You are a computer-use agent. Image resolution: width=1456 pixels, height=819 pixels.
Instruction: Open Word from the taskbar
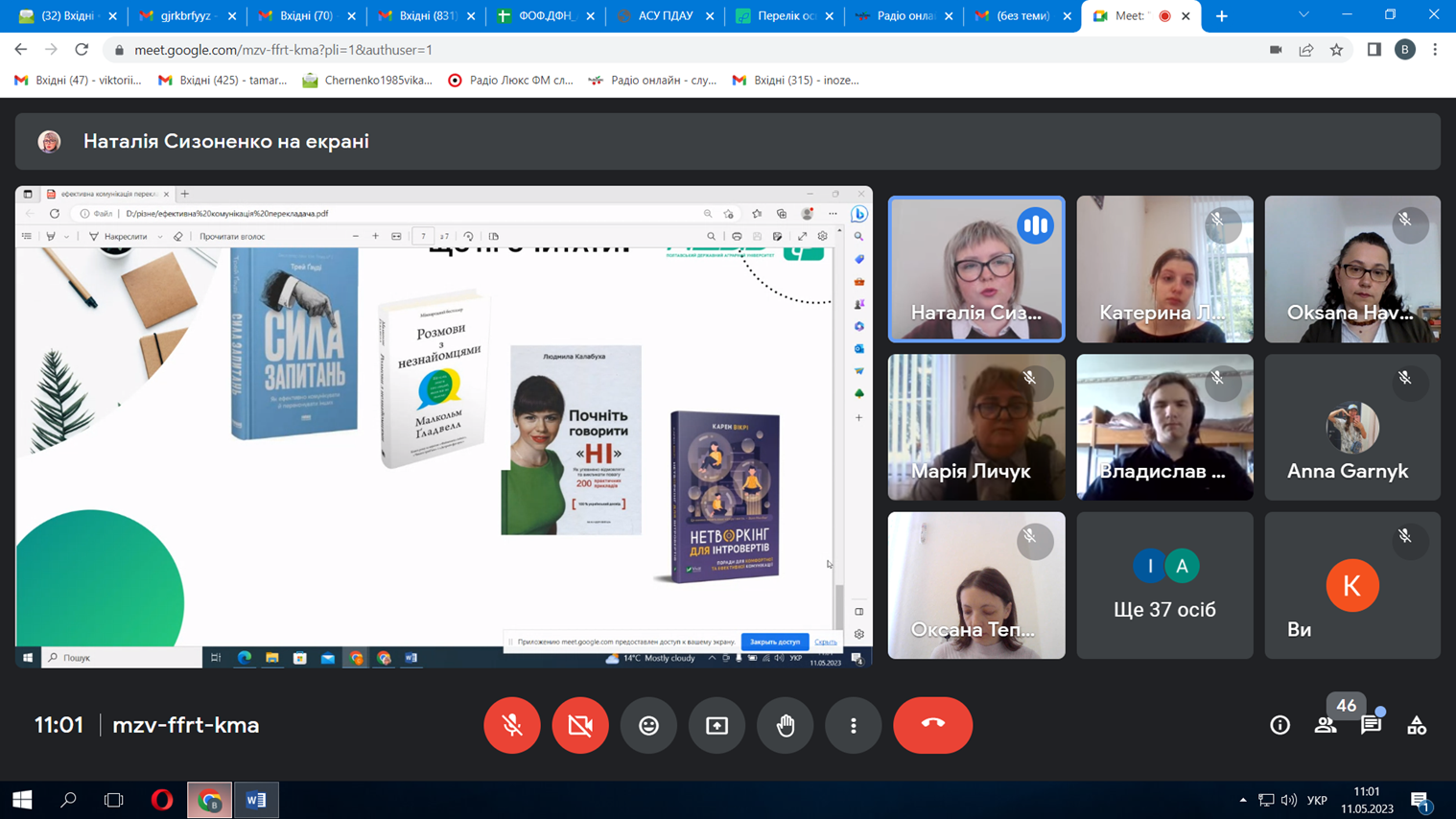[256, 800]
